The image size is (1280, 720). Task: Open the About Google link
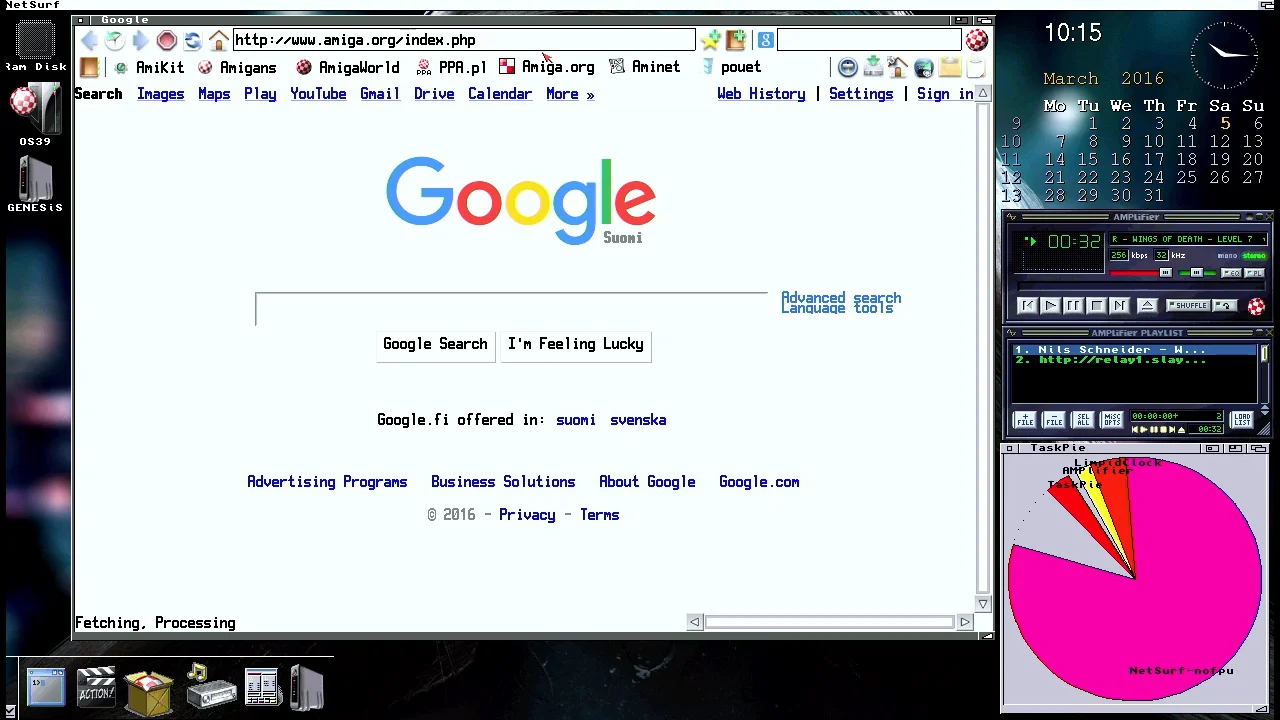[x=647, y=482]
